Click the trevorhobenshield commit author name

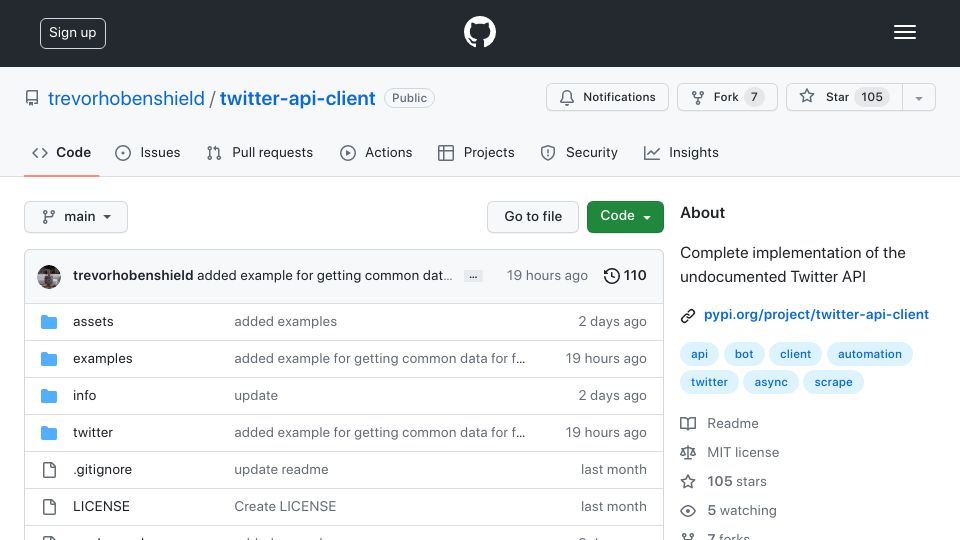pos(133,276)
